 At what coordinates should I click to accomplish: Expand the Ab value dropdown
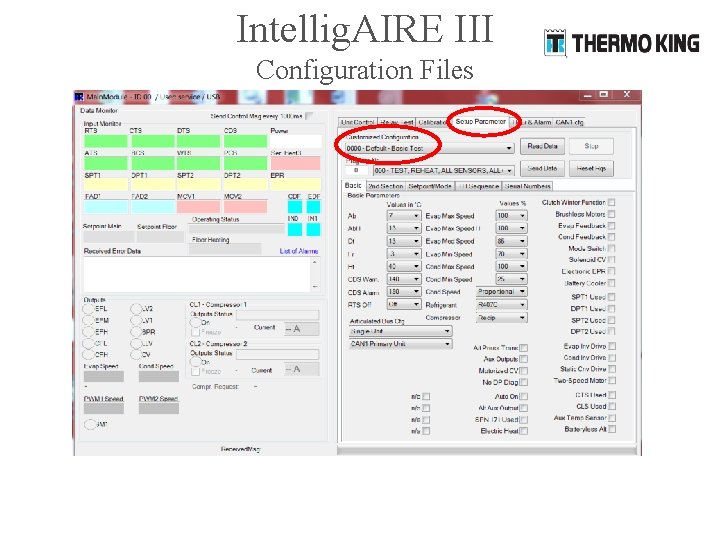click(x=404, y=216)
